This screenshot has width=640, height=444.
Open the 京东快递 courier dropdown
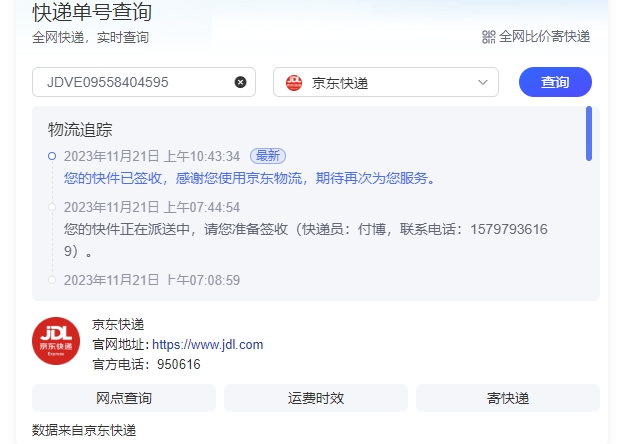point(386,82)
